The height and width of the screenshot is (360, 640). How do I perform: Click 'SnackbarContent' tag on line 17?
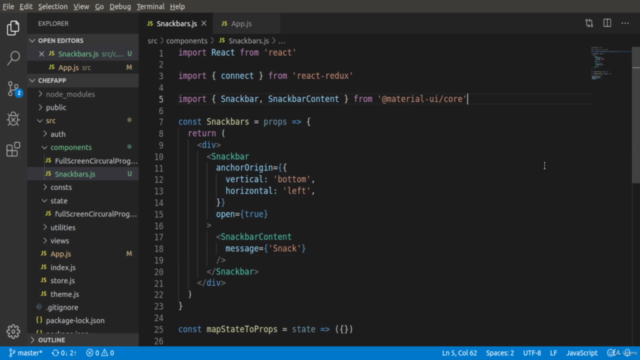[256, 237]
